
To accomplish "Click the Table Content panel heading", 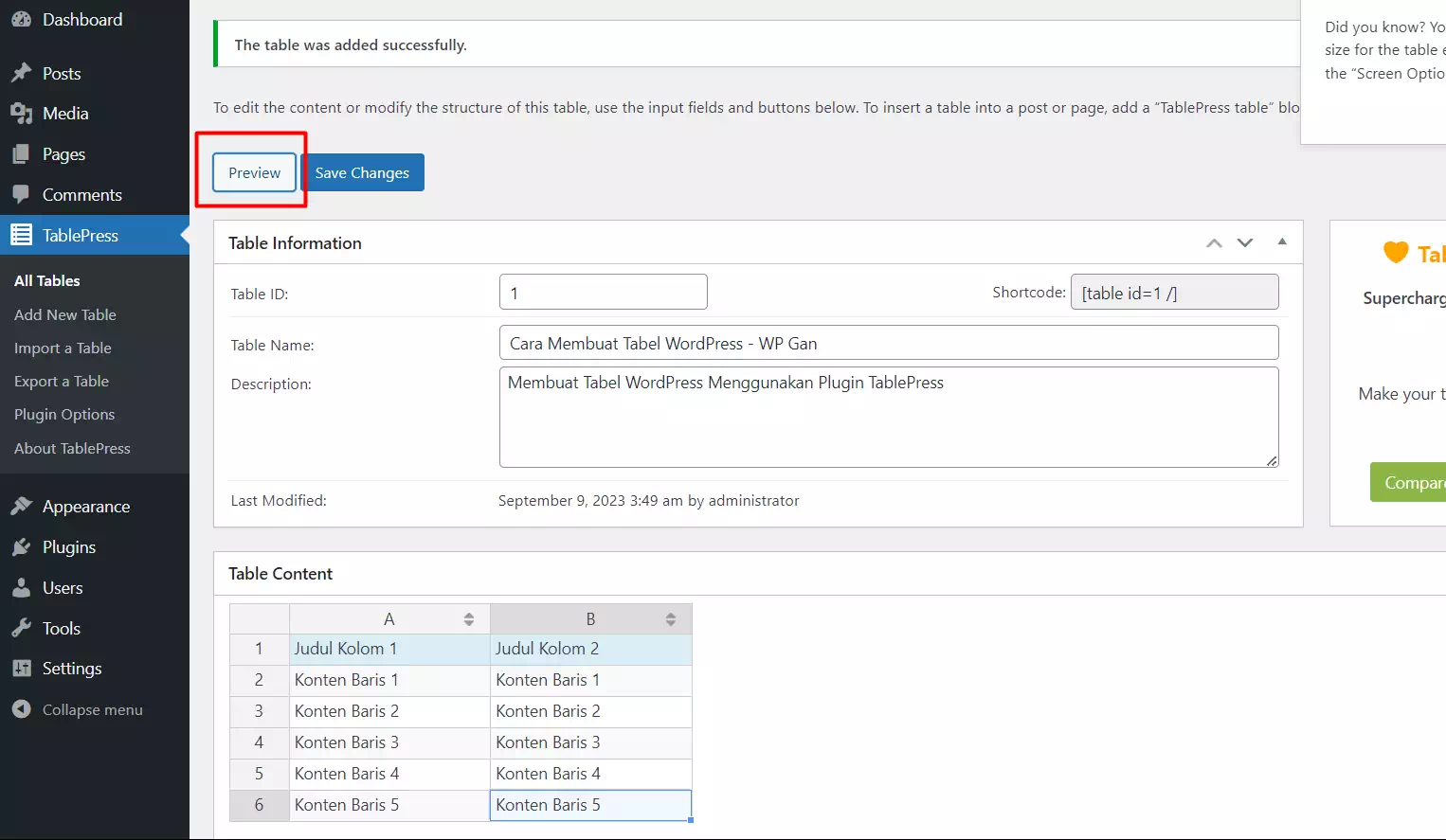I will (x=280, y=574).
